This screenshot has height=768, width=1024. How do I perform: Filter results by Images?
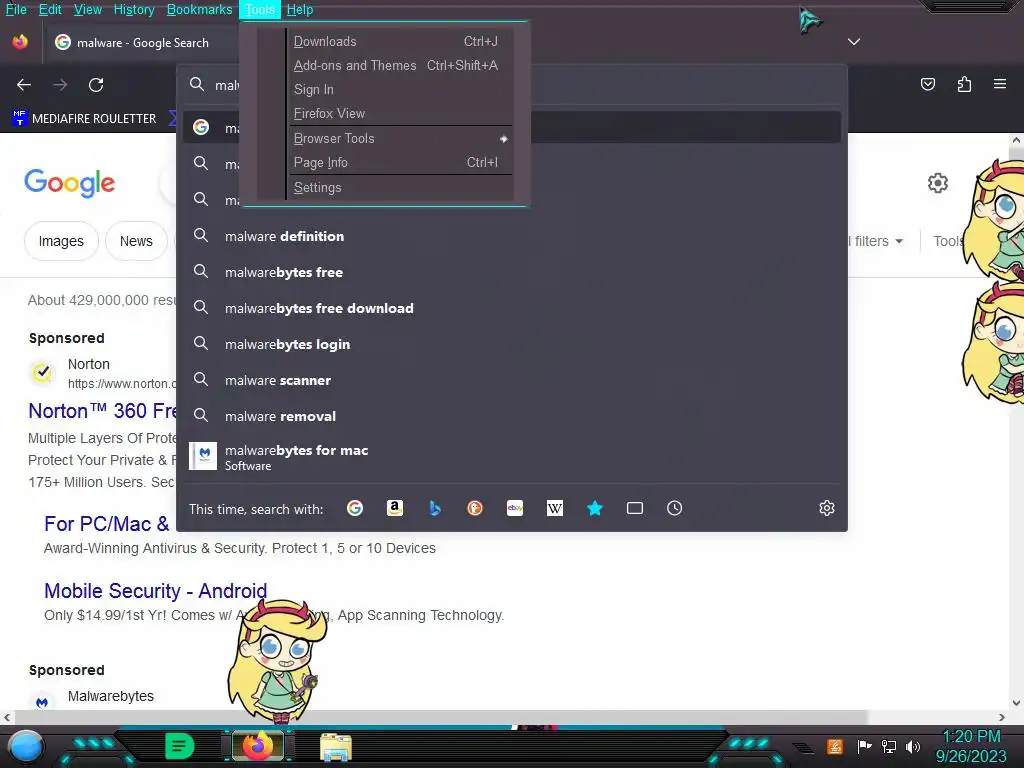61,241
